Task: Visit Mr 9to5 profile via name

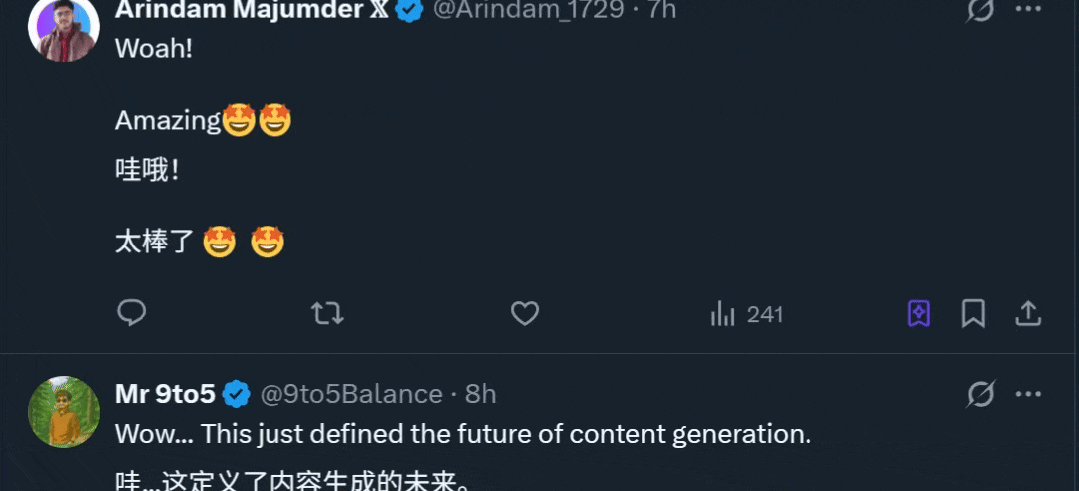Action: coord(165,393)
